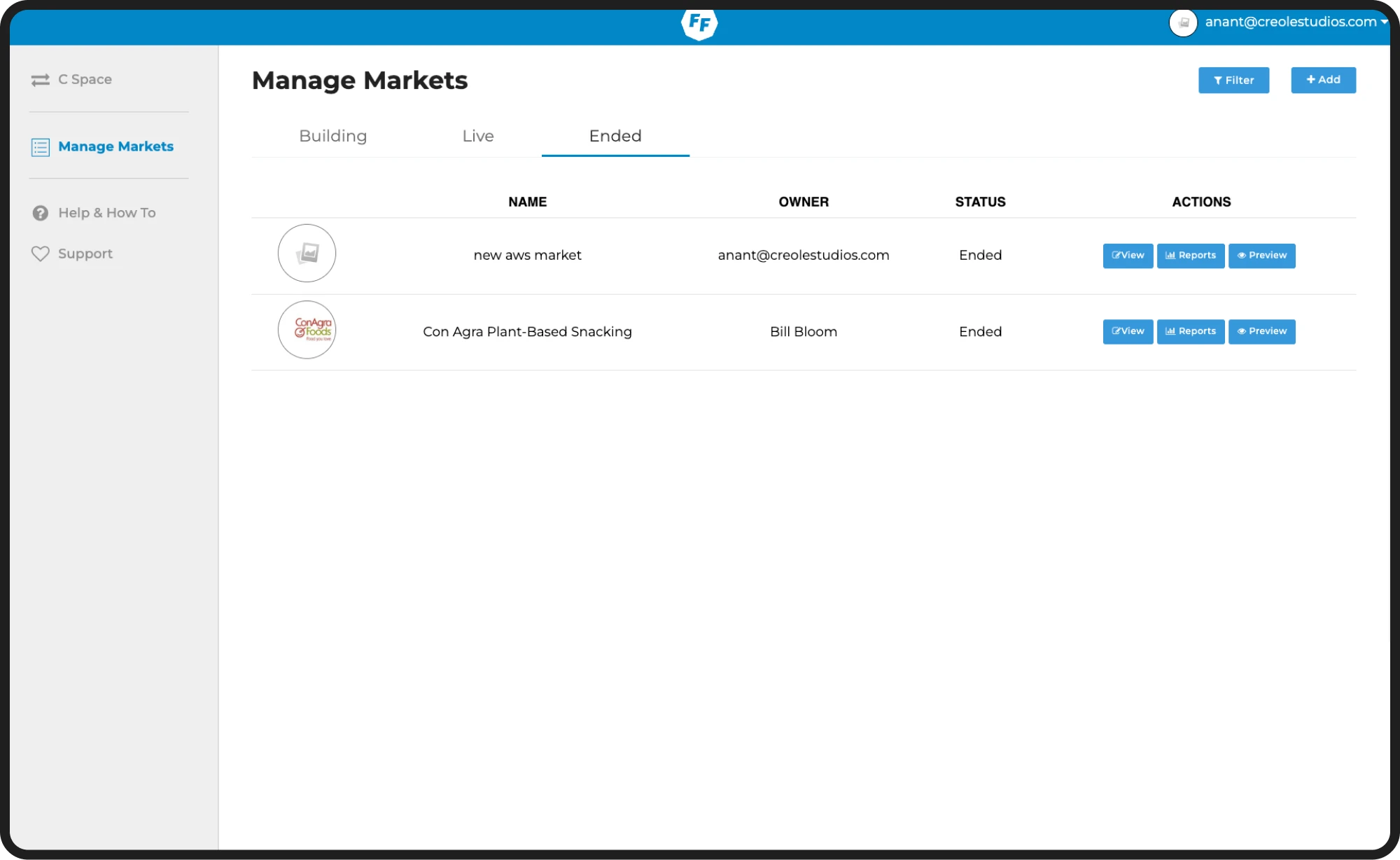Click the Manage Markets list icon

click(x=41, y=147)
